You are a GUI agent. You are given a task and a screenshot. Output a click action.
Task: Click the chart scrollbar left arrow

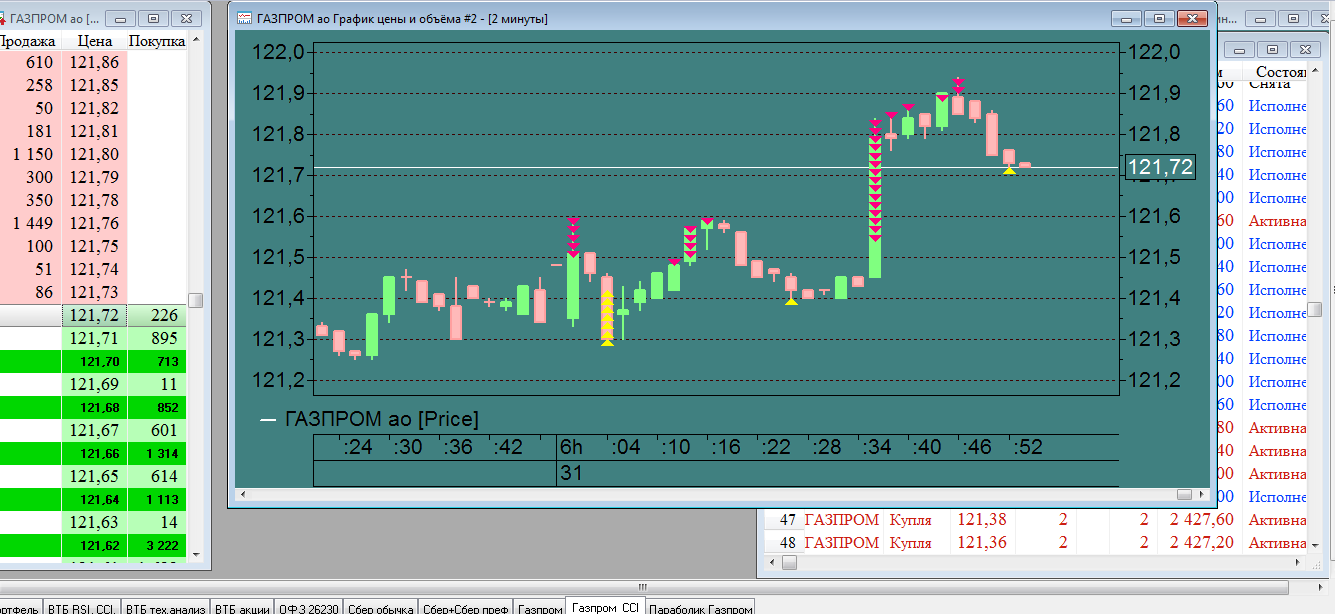tap(243, 494)
